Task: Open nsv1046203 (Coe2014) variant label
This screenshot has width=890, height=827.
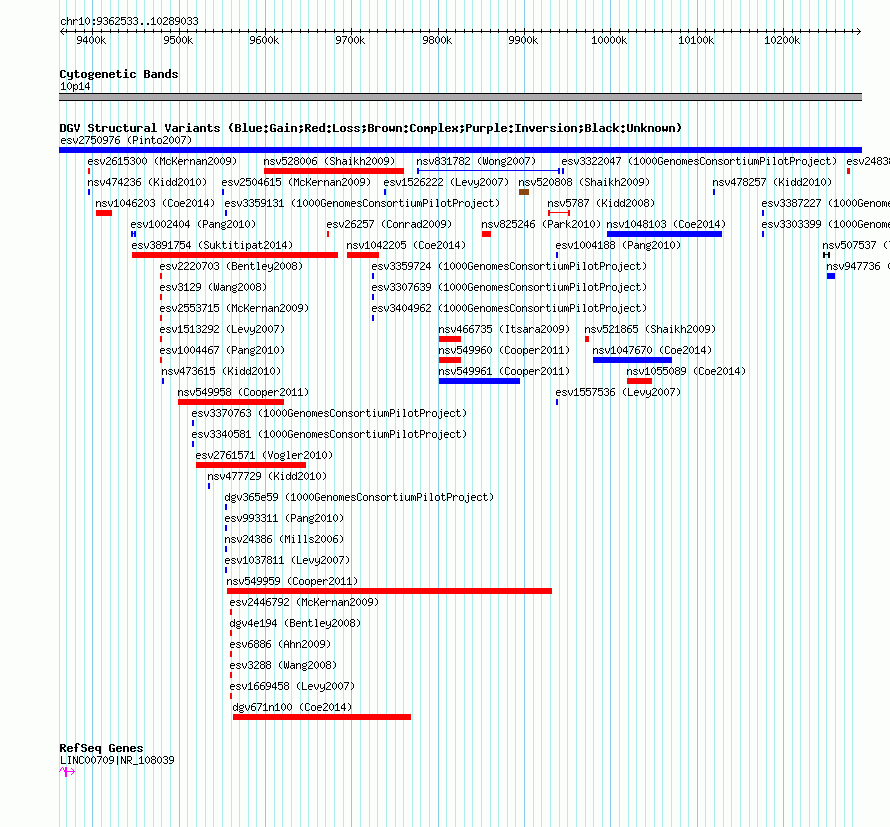Action: click(155, 203)
